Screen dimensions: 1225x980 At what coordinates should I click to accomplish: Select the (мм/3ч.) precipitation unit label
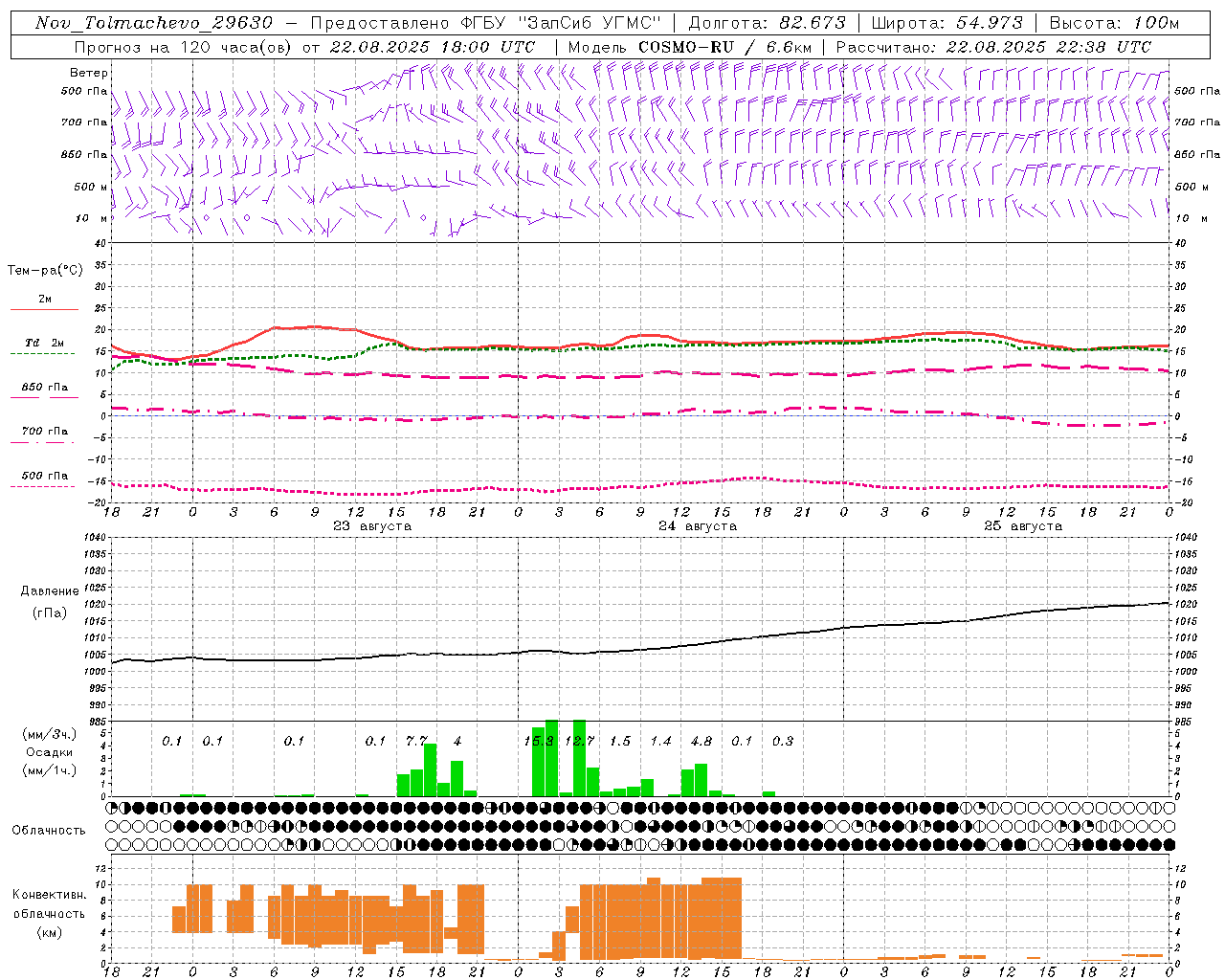(x=50, y=734)
